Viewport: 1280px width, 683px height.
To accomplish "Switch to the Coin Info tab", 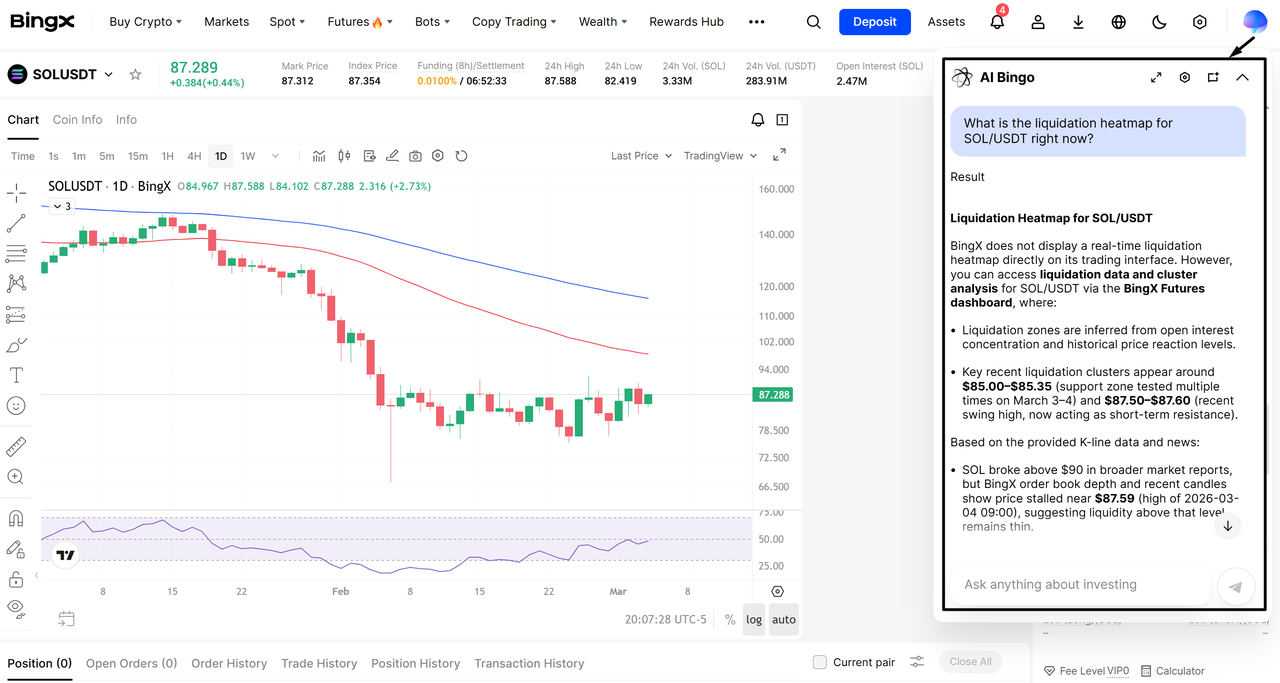I will point(77,120).
